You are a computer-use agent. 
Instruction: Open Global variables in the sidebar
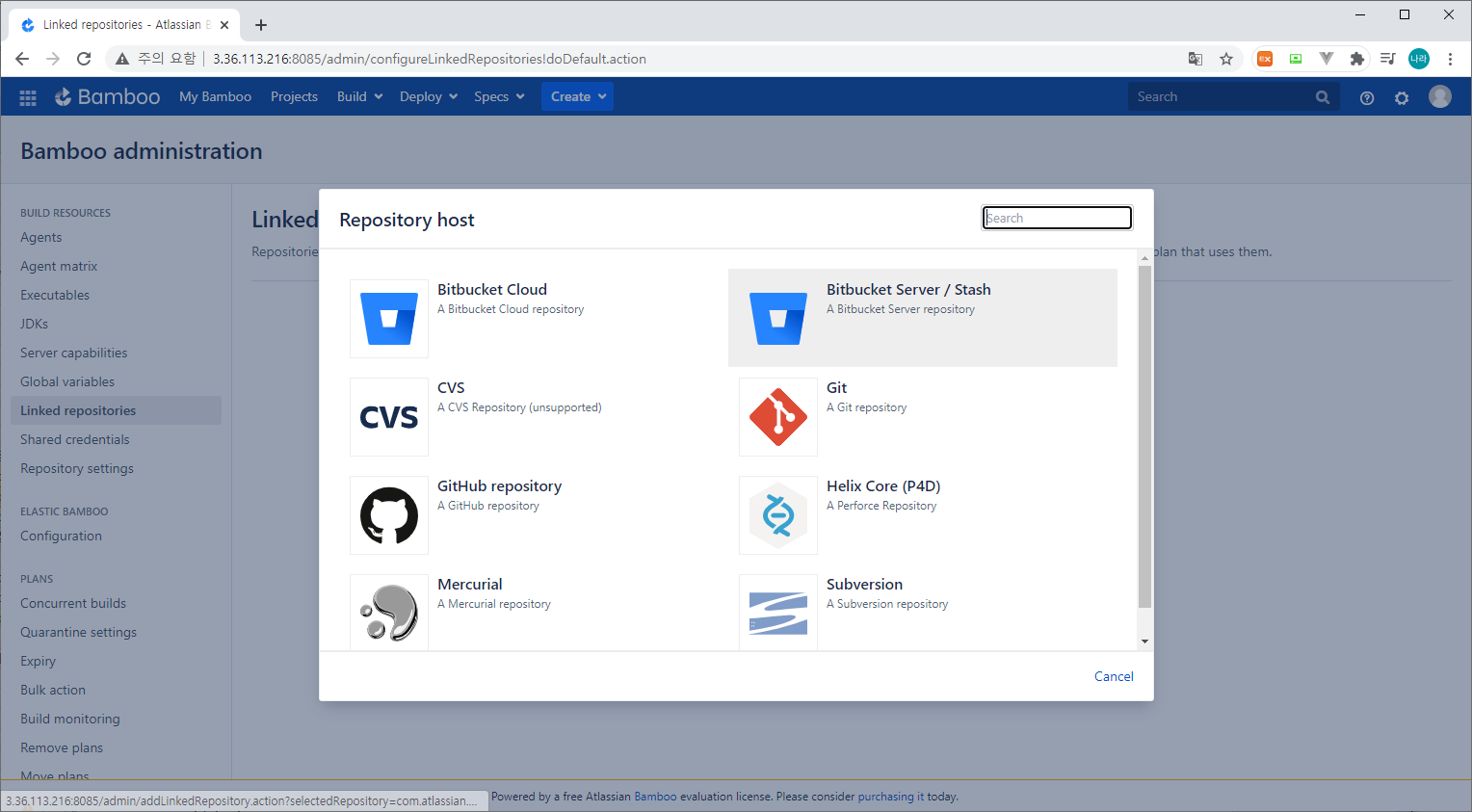tap(67, 381)
